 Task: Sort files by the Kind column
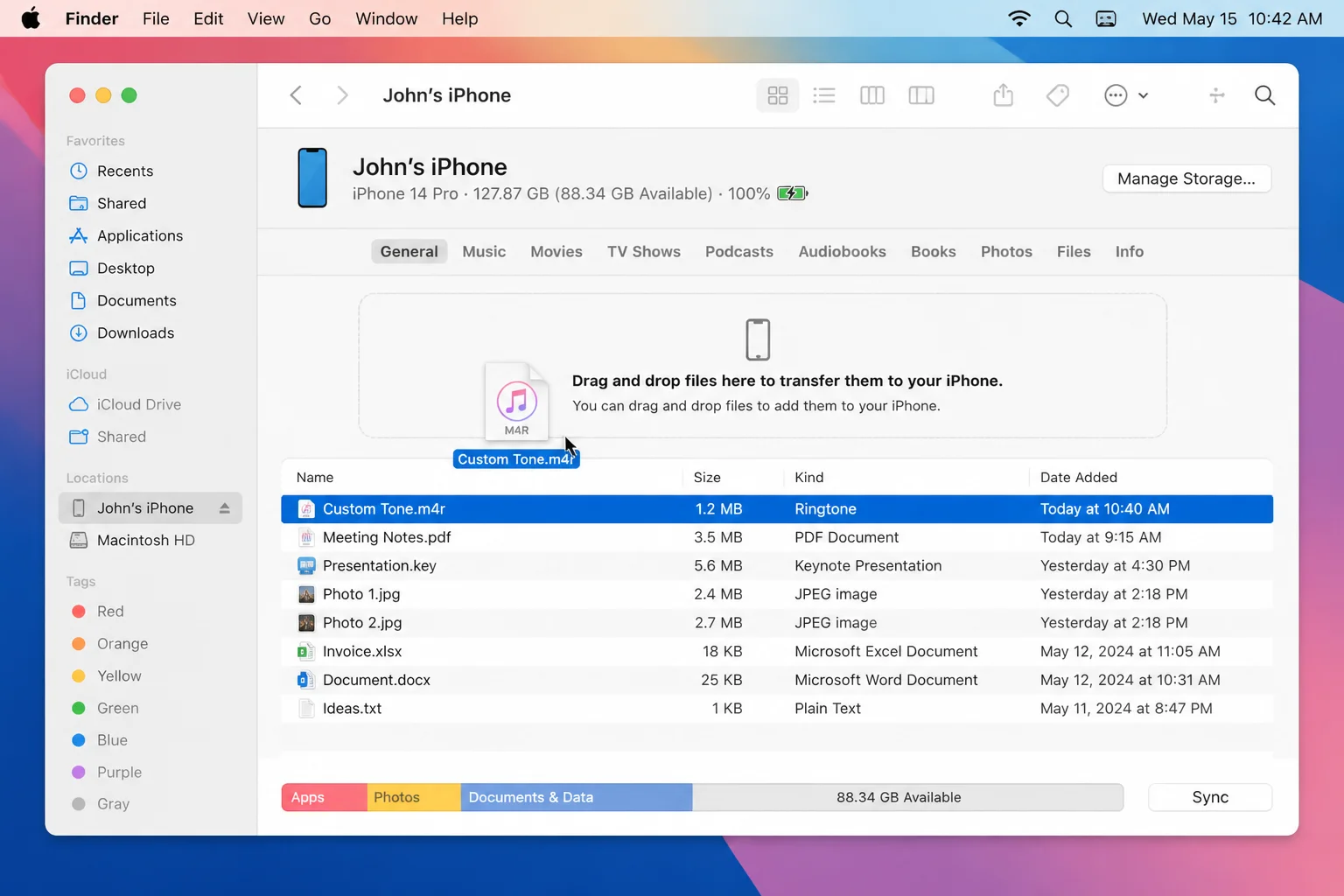tap(809, 478)
